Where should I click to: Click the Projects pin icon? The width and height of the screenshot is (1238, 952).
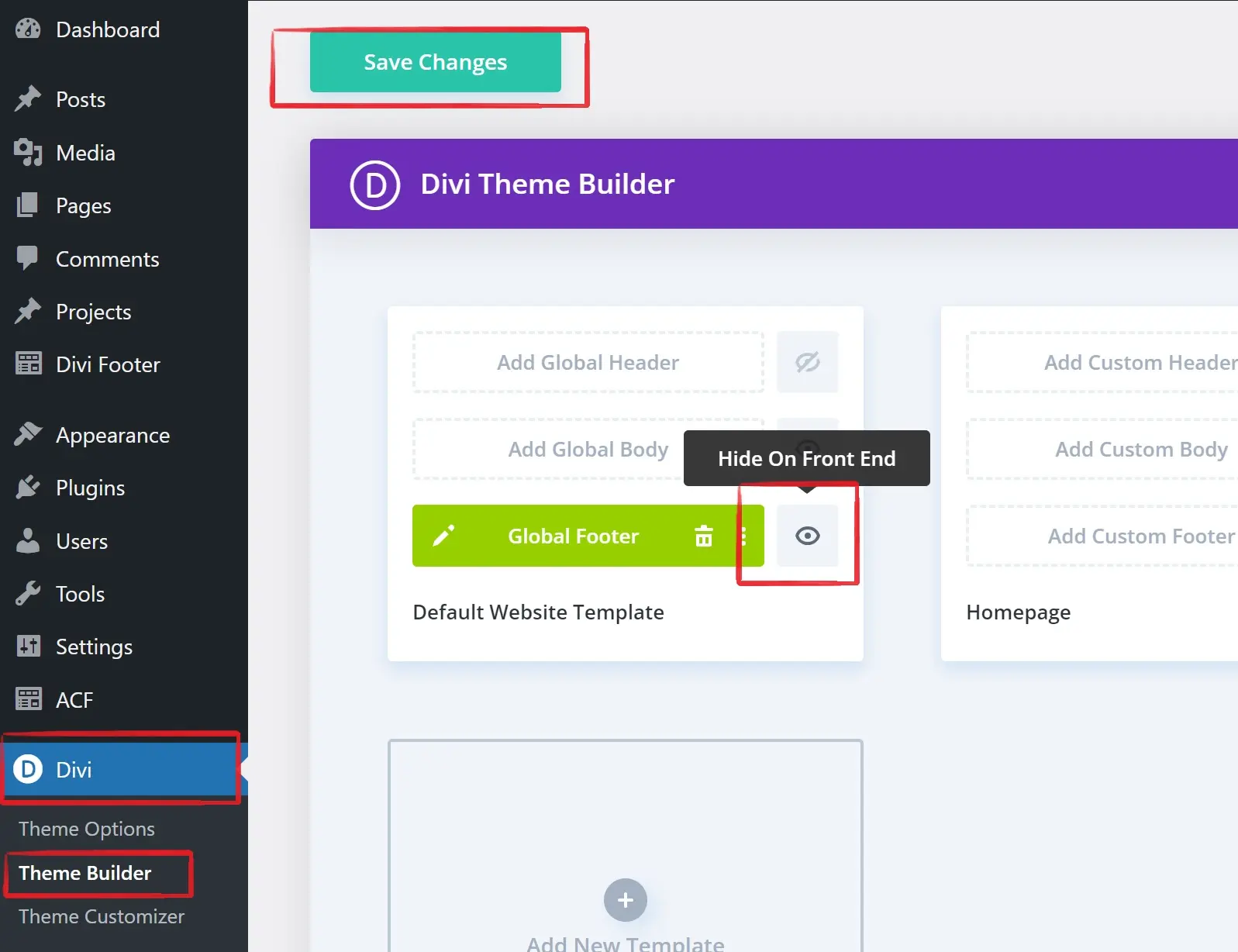point(28,311)
